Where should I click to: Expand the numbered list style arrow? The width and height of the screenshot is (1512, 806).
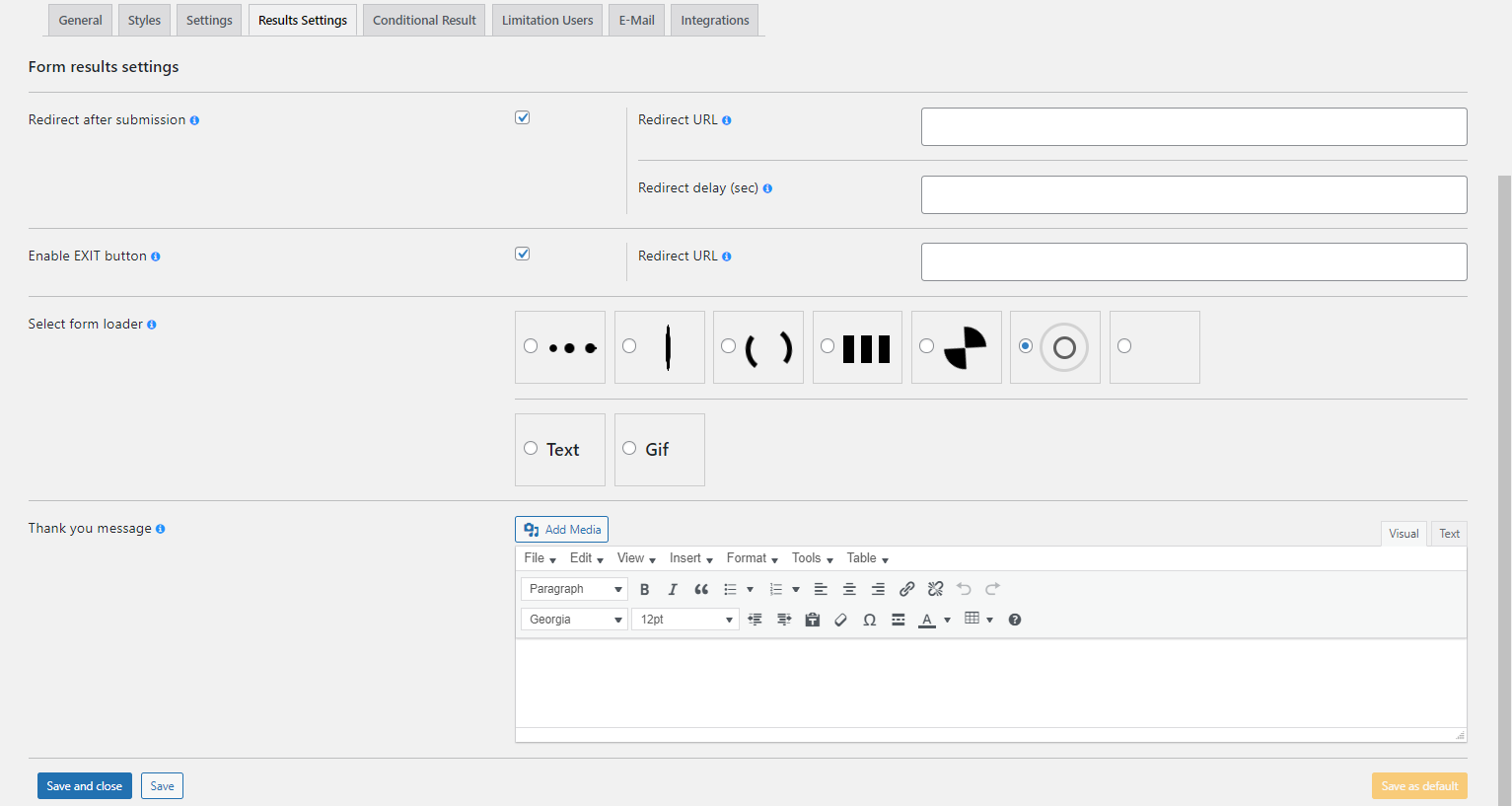click(x=796, y=590)
